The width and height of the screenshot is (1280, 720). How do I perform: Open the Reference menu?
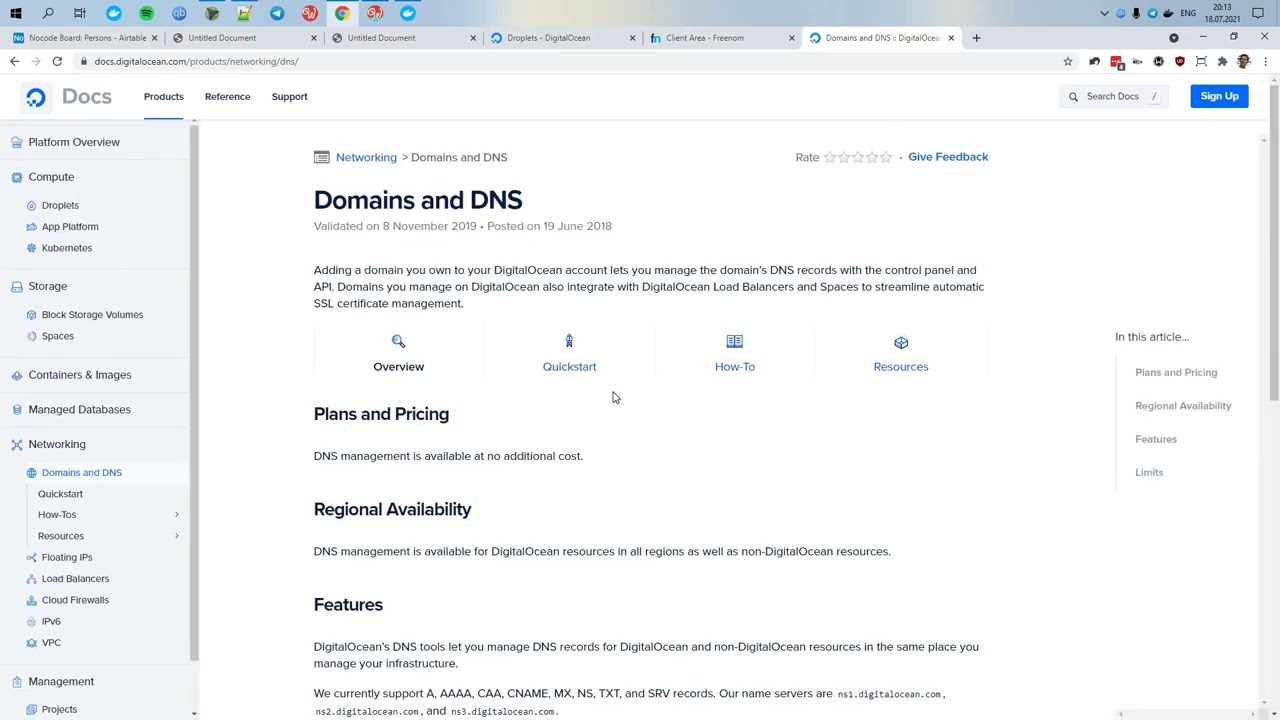click(227, 97)
